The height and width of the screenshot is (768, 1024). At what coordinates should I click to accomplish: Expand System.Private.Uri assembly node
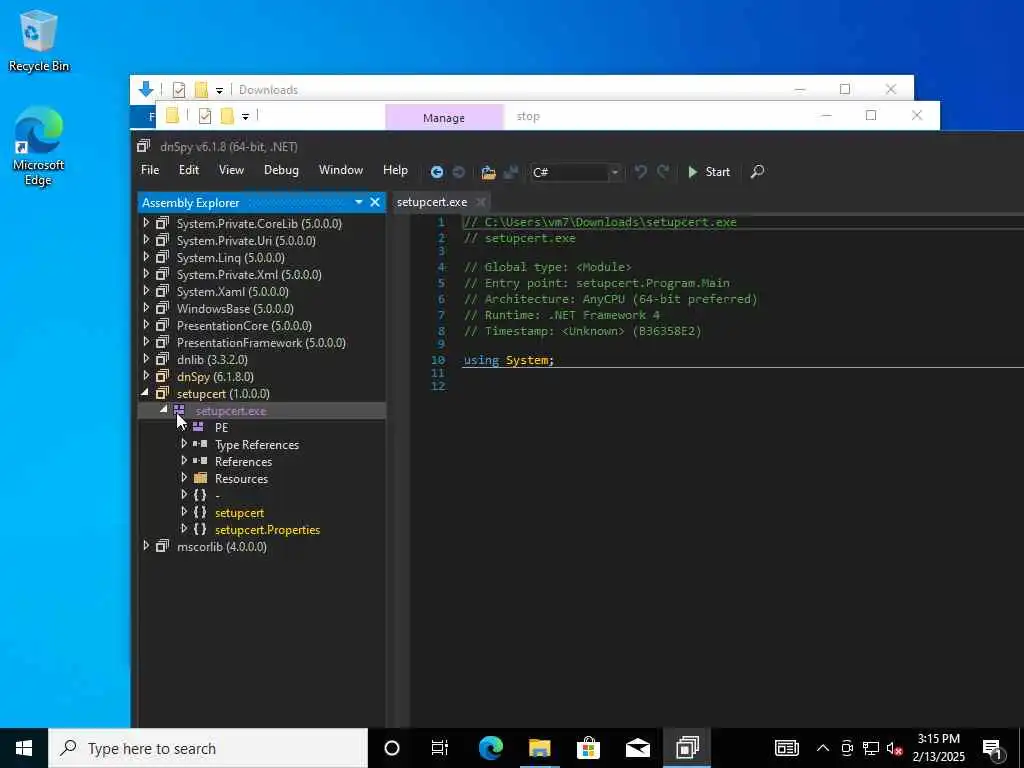[146, 240]
